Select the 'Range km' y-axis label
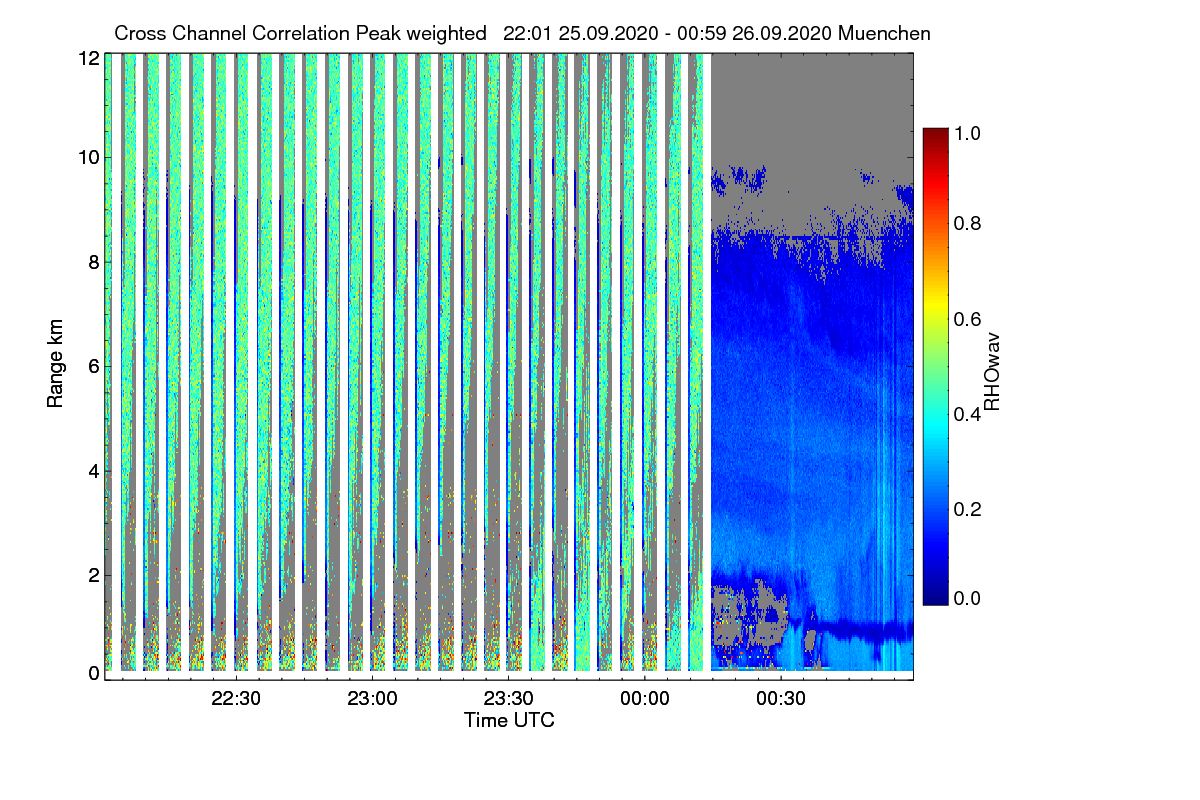 [x=56, y=361]
